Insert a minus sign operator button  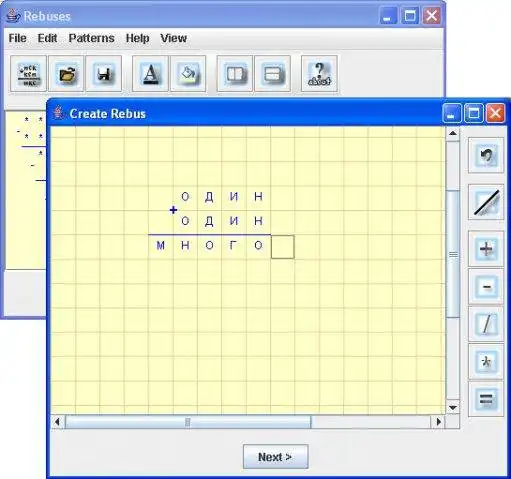pyautogui.click(x=486, y=287)
